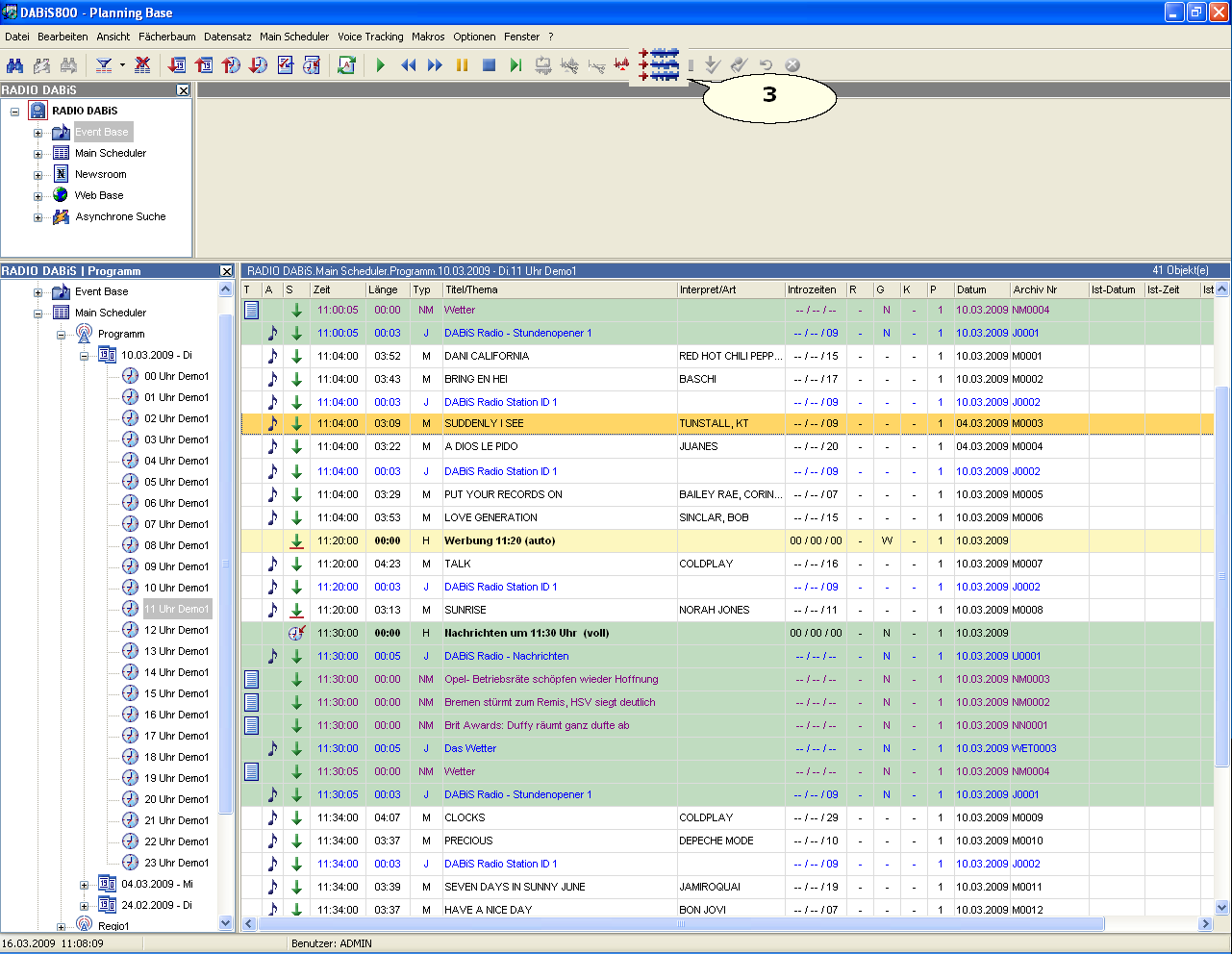This screenshot has height=954, width=1232.
Task: Click the clock with down arrow icon
Action: pos(258,65)
